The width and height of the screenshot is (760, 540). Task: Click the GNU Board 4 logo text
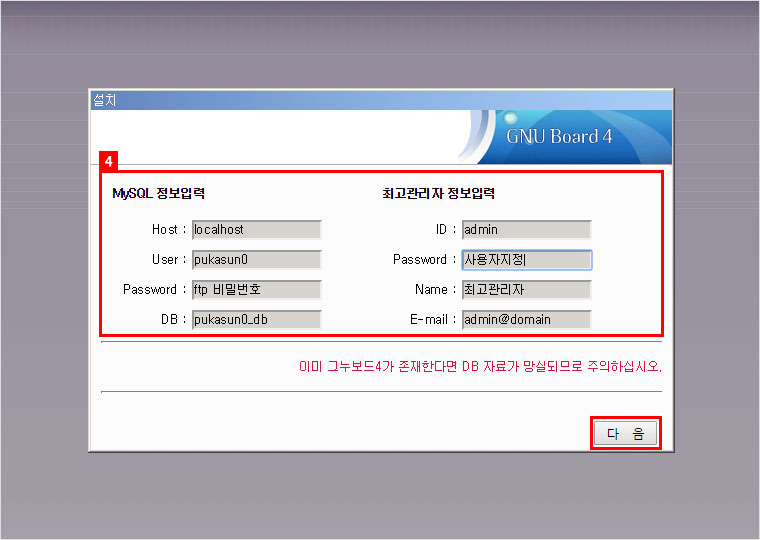[x=559, y=136]
